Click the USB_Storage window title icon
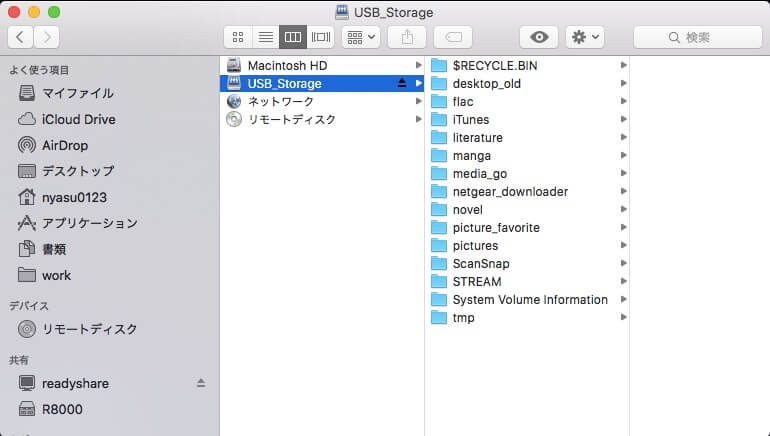 pyautogui.click(x=342, y=12)
